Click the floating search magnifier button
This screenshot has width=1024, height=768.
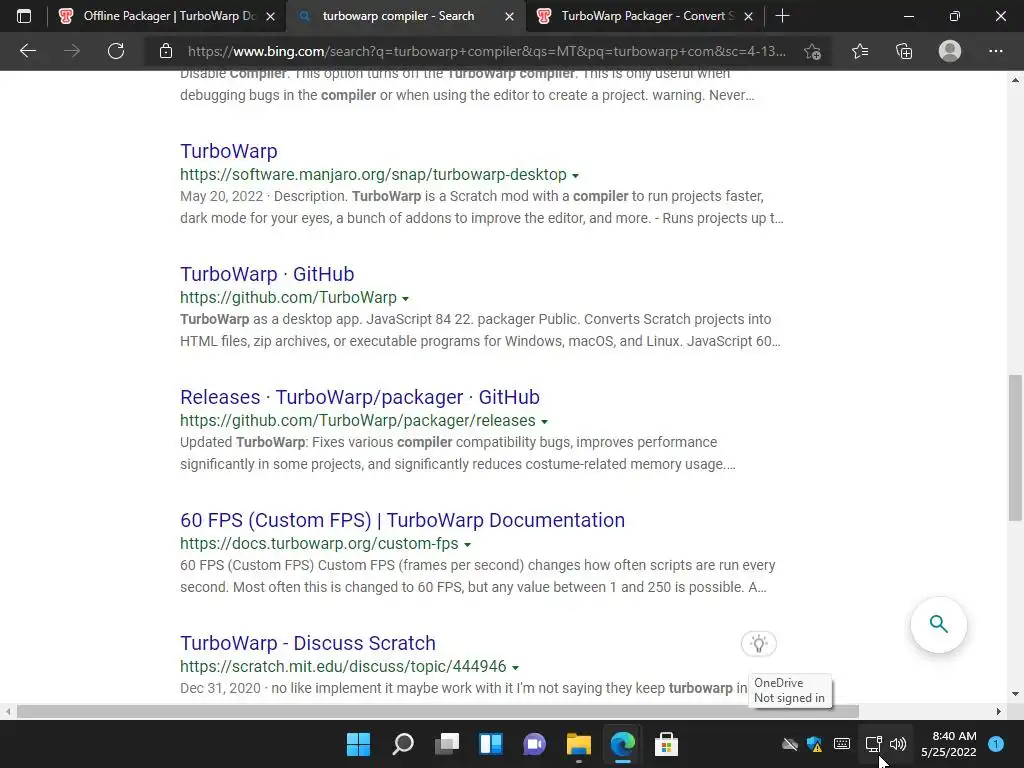point(938,624)
